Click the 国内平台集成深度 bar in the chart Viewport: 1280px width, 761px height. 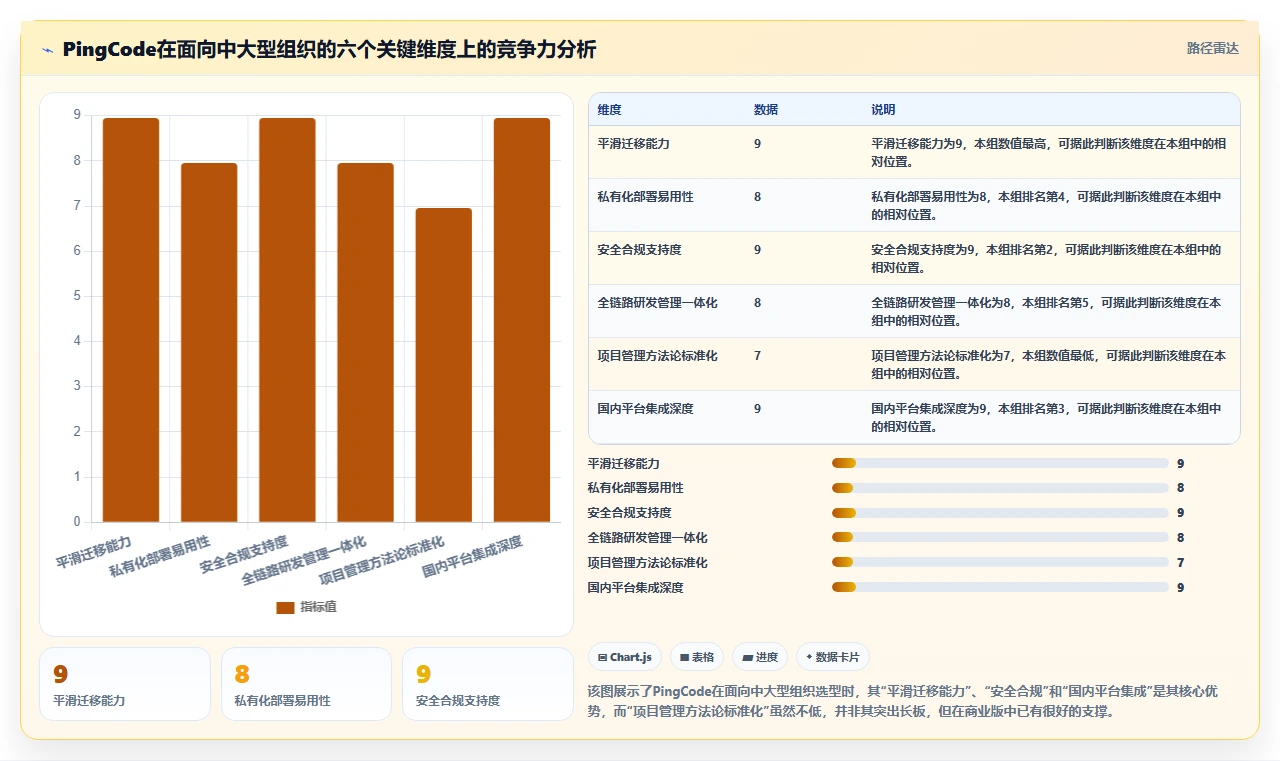(522, 320)
